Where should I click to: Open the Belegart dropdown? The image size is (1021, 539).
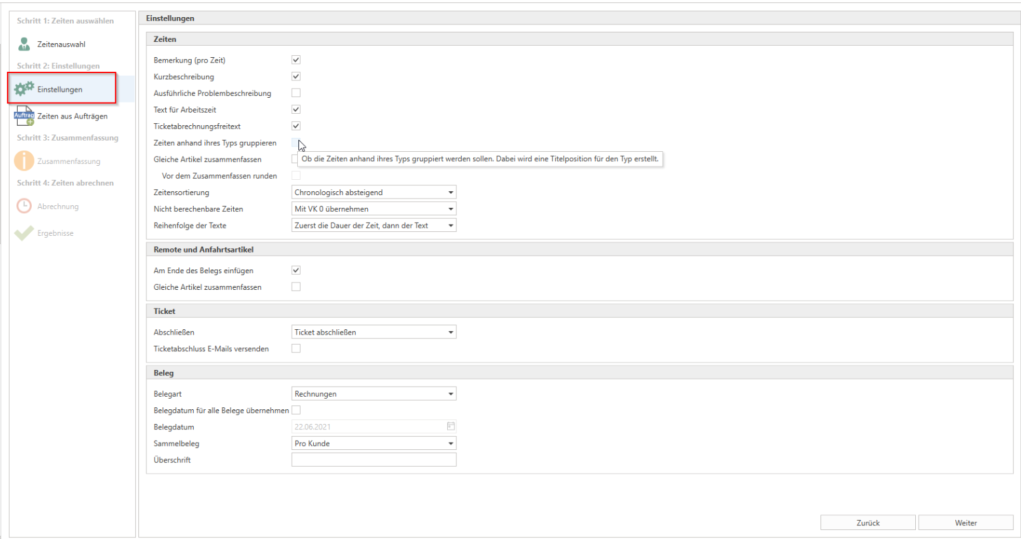click(373, 394)
